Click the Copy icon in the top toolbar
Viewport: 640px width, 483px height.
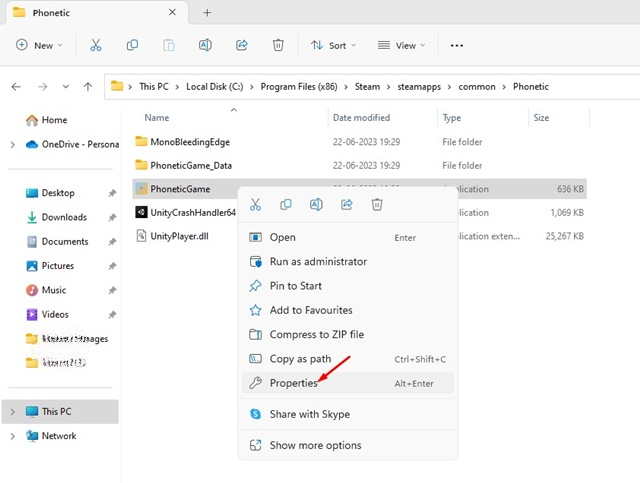point(132,45)
